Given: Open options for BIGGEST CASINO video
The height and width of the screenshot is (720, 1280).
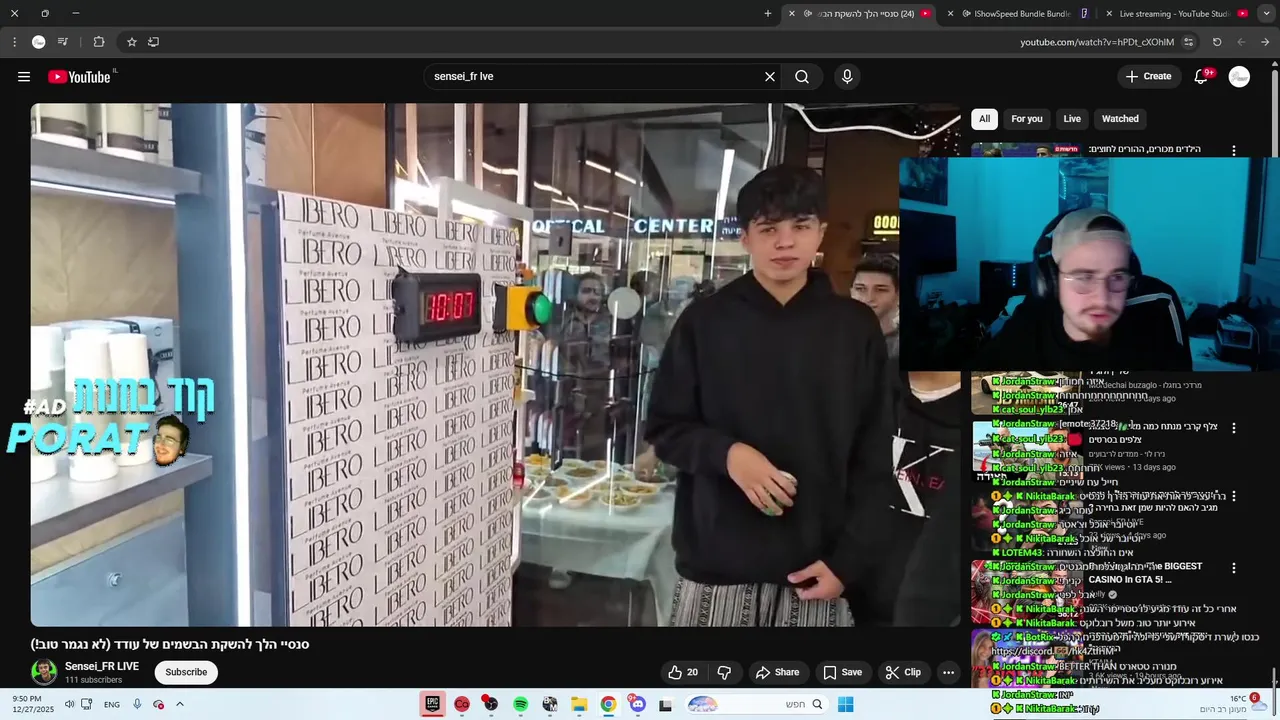Looking at the screenshot, I should tap(1233, 568).
